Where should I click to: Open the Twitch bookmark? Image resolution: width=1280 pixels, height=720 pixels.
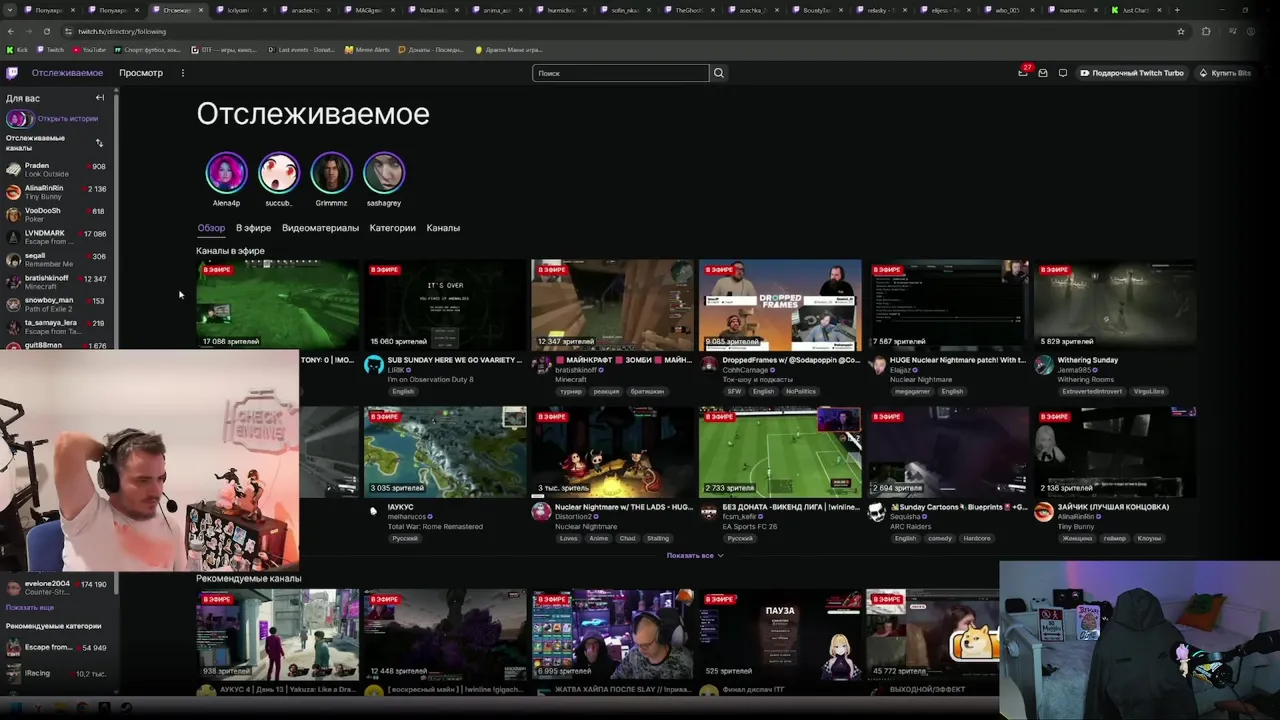tap(50, 49)
